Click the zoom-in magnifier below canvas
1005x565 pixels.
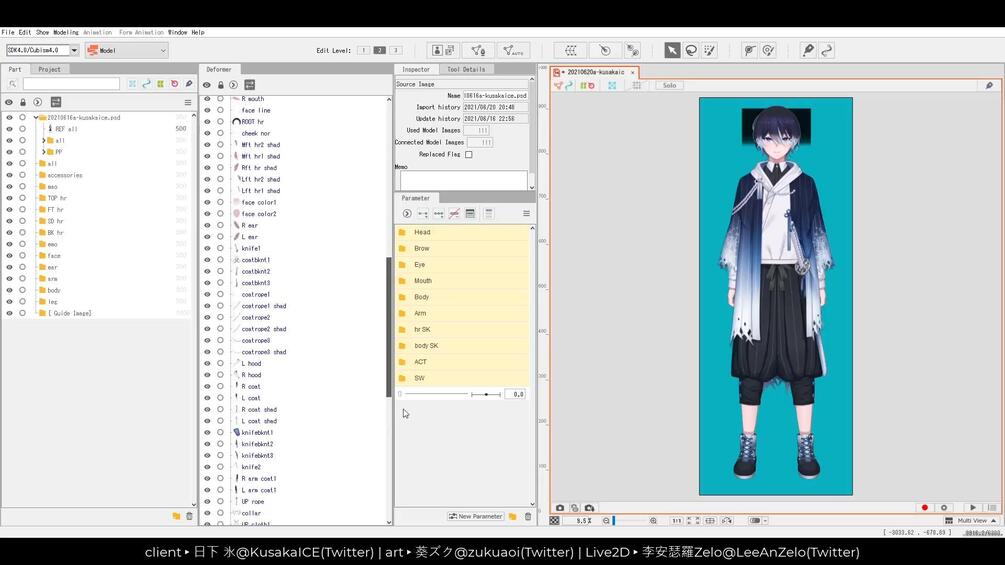pos(653,521)
